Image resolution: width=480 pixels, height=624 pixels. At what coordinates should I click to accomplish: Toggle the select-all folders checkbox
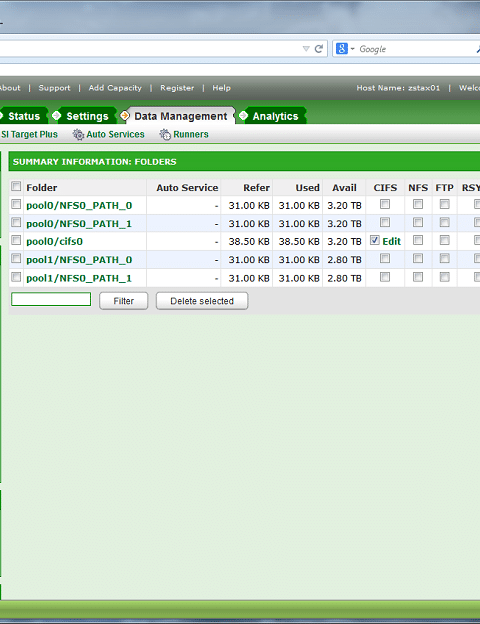(16, 186)
